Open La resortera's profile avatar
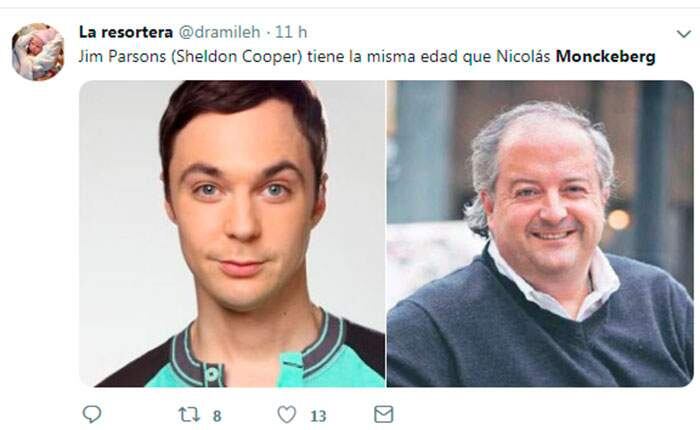The width and height of the screenshot is (700, 430). (38, 51)
